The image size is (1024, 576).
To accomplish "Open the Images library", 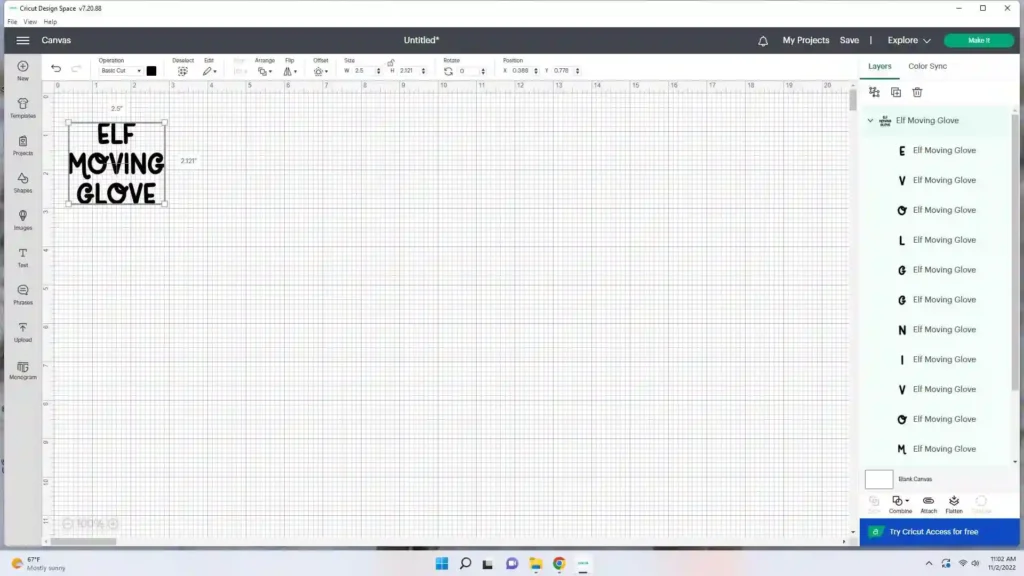I will pyautogui.click(x=22, y=220).
